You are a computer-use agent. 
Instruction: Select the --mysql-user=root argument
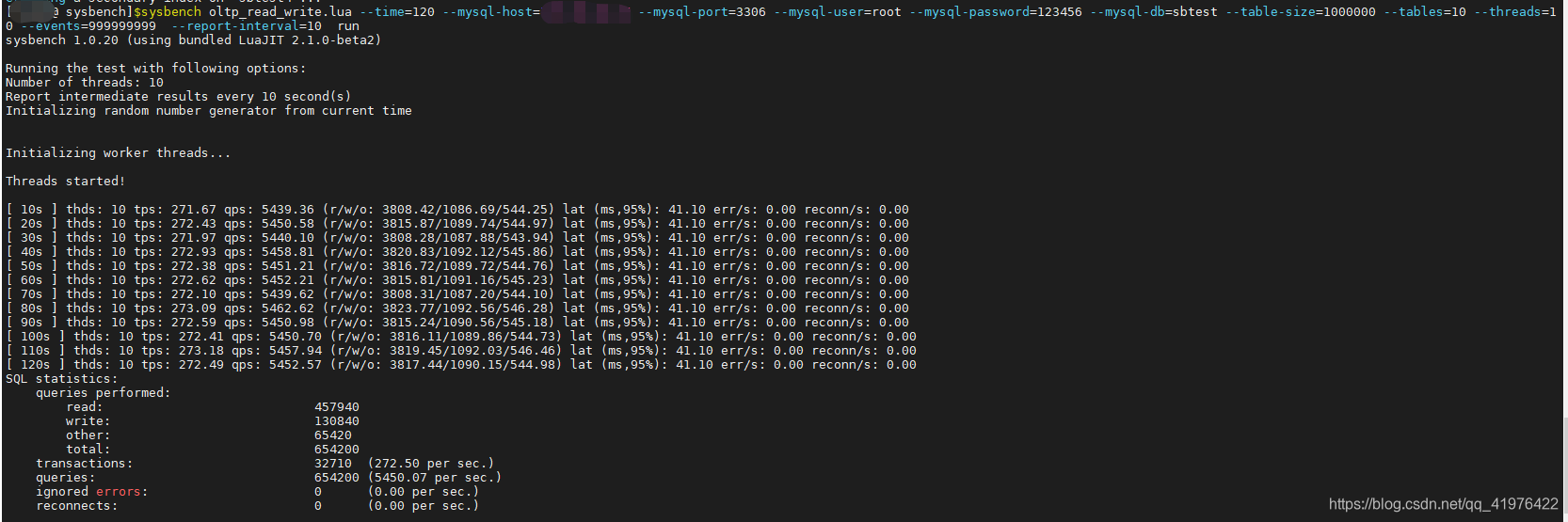pos(838,12)
